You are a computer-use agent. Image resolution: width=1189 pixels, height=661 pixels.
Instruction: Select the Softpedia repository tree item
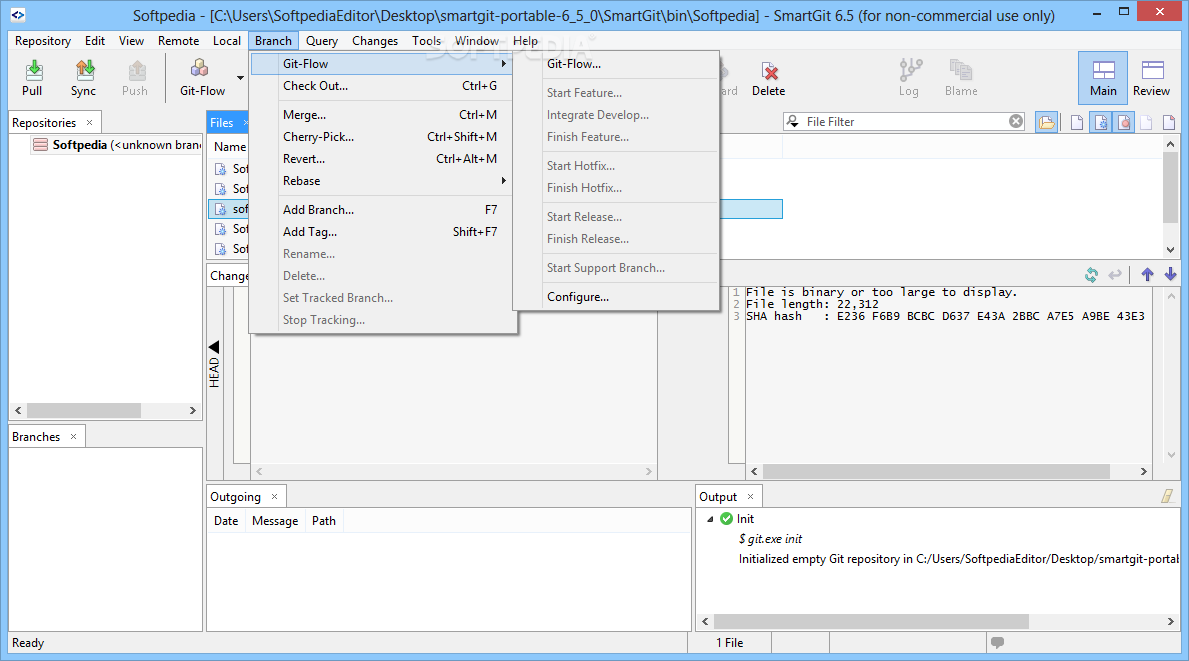point(116,145)
